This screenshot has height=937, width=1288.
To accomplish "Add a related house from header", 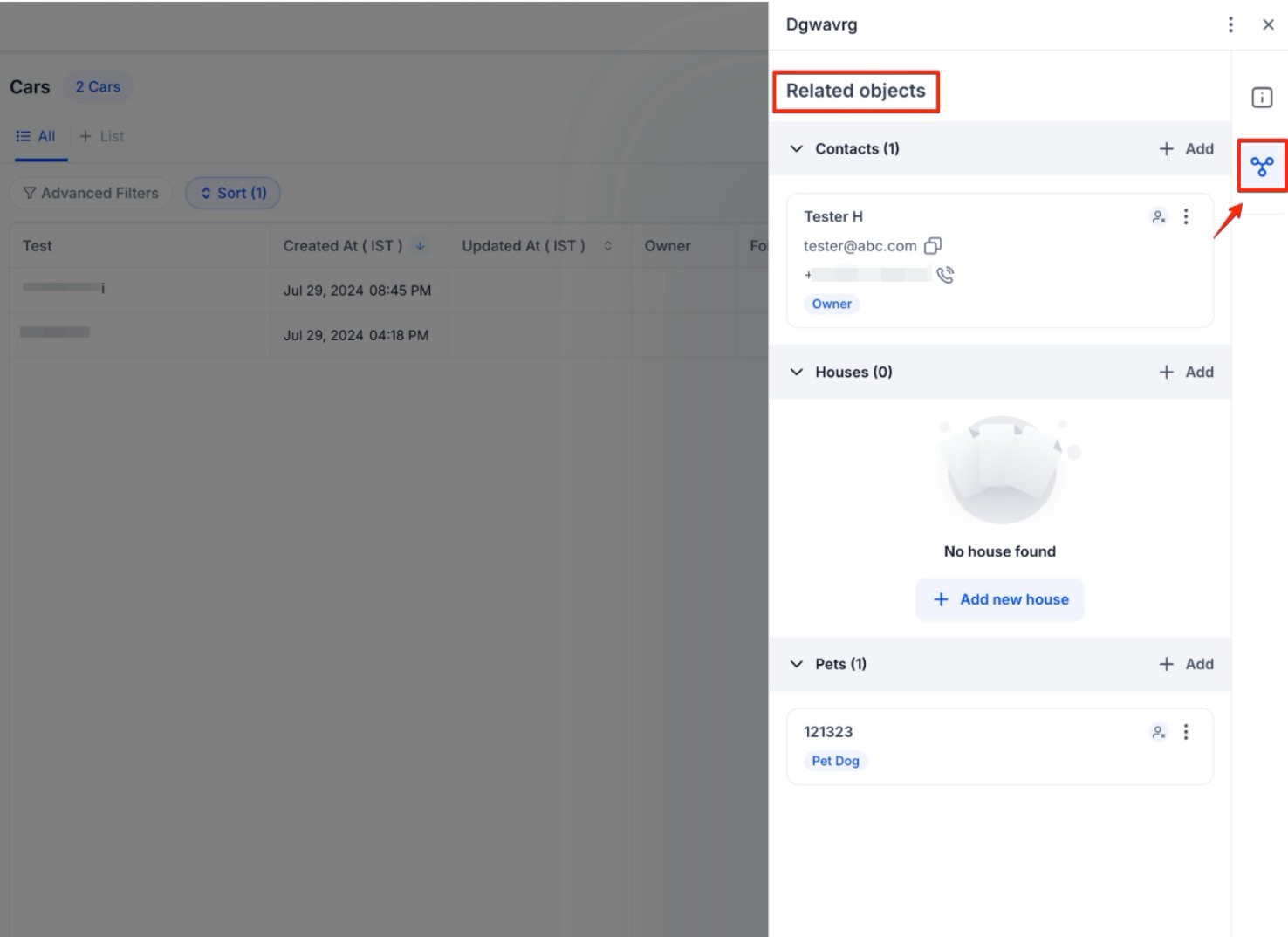I will (1186, 372).
